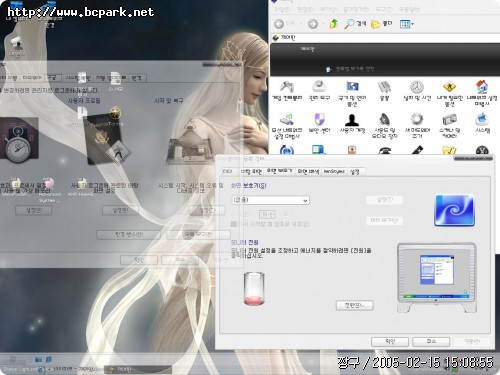Viewport: 500px width, 375px height.
Task: Click the 환경 변수 environment variables button
Action: [128, 234]
